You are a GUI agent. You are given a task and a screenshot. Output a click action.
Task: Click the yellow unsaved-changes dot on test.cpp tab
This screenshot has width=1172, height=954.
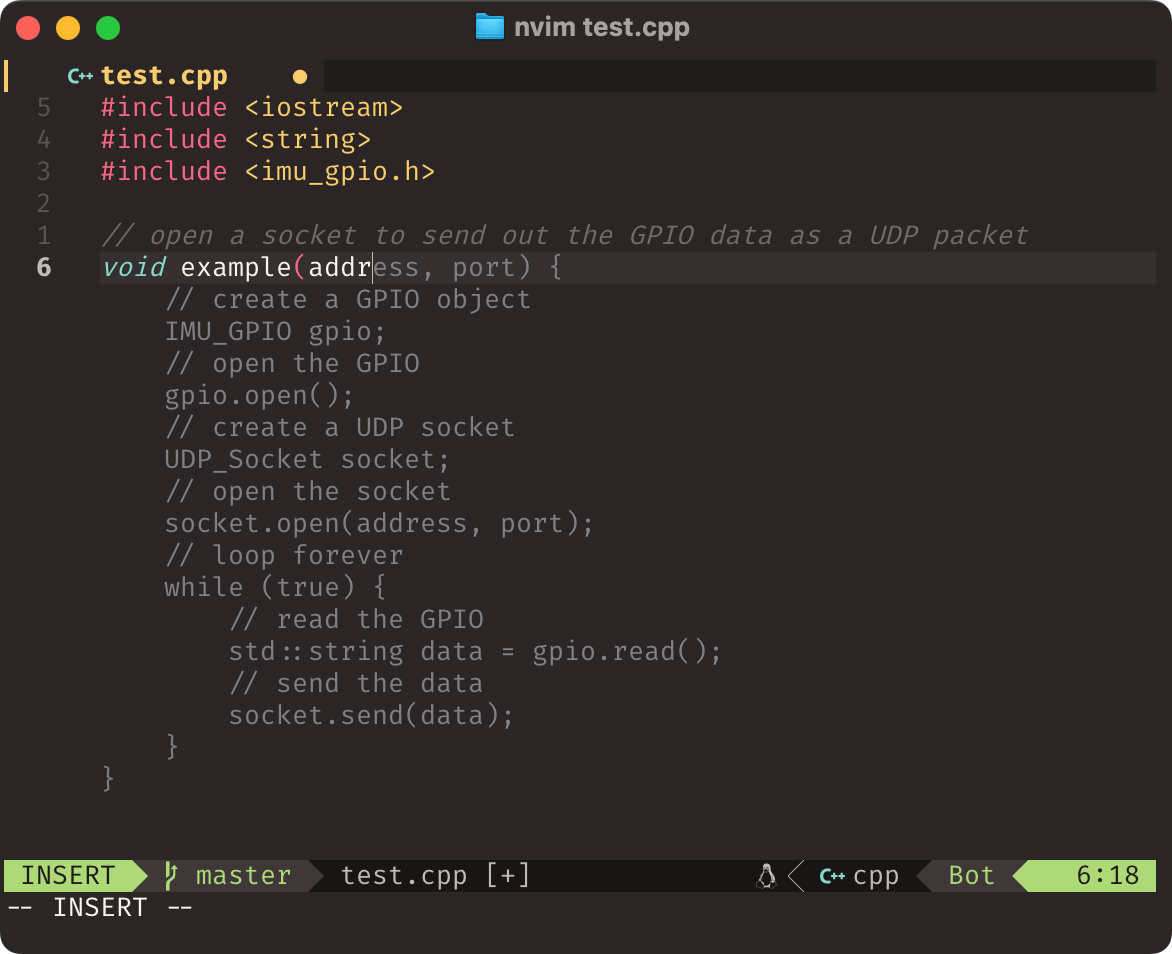pyautogui.click(x=299, y=75)
